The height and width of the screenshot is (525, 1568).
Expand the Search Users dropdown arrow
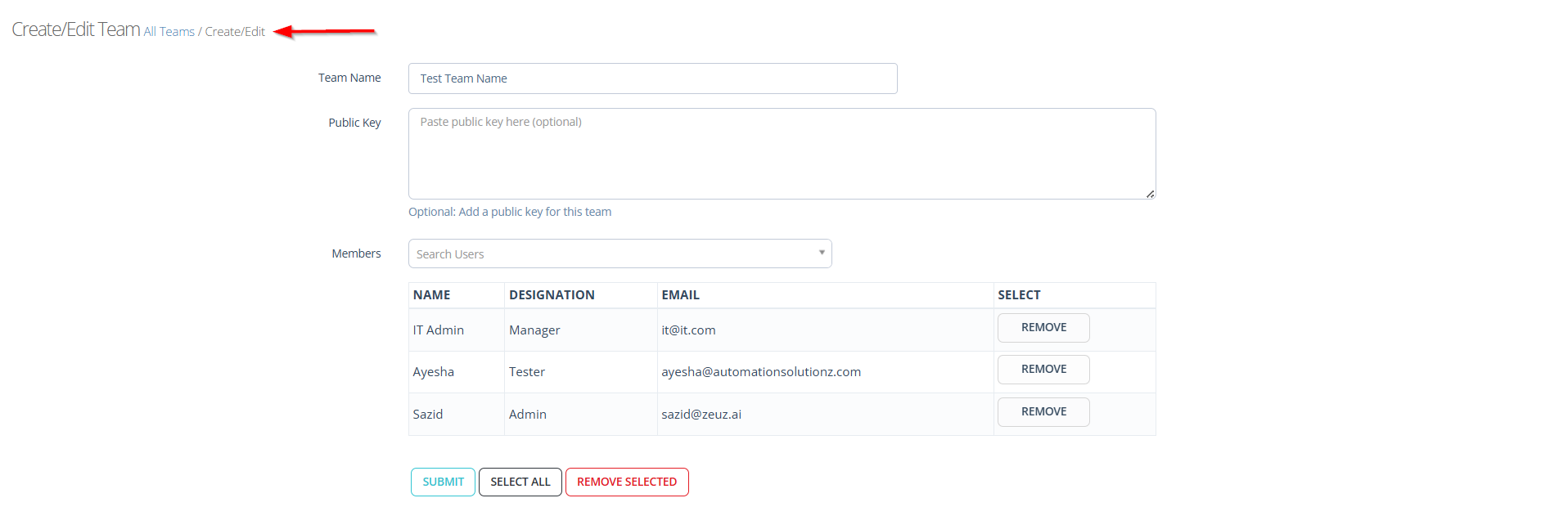point(821,253)
